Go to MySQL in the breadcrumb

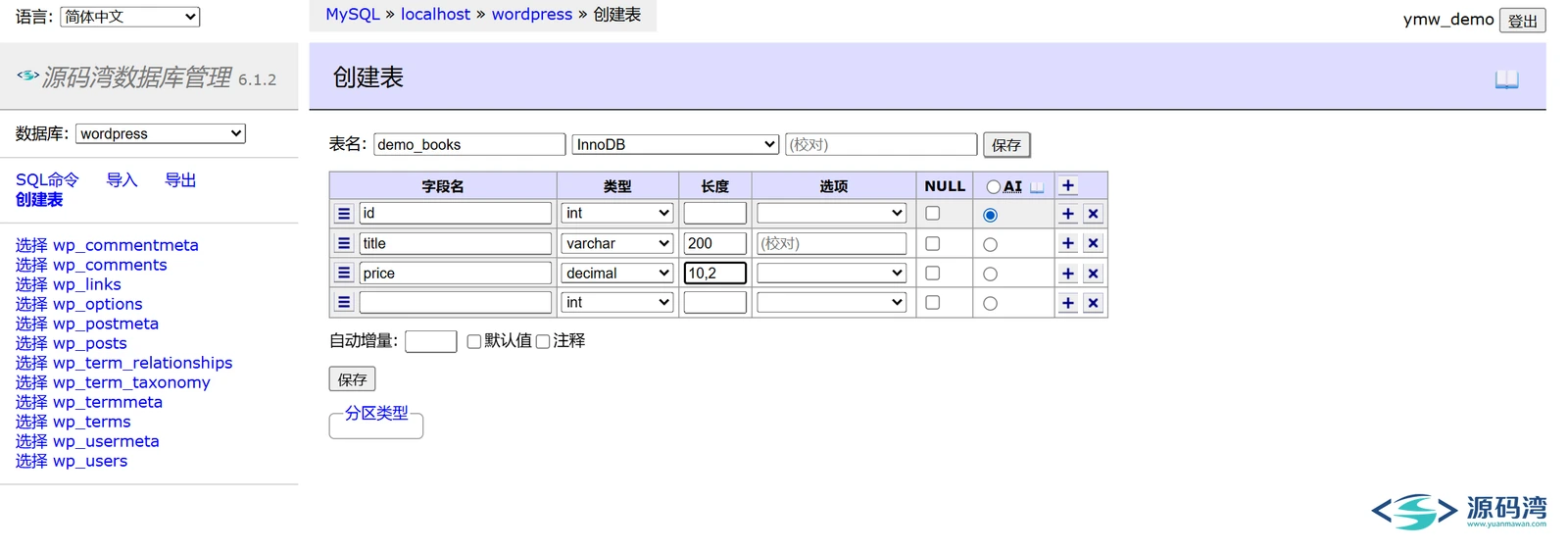point(353,14)
